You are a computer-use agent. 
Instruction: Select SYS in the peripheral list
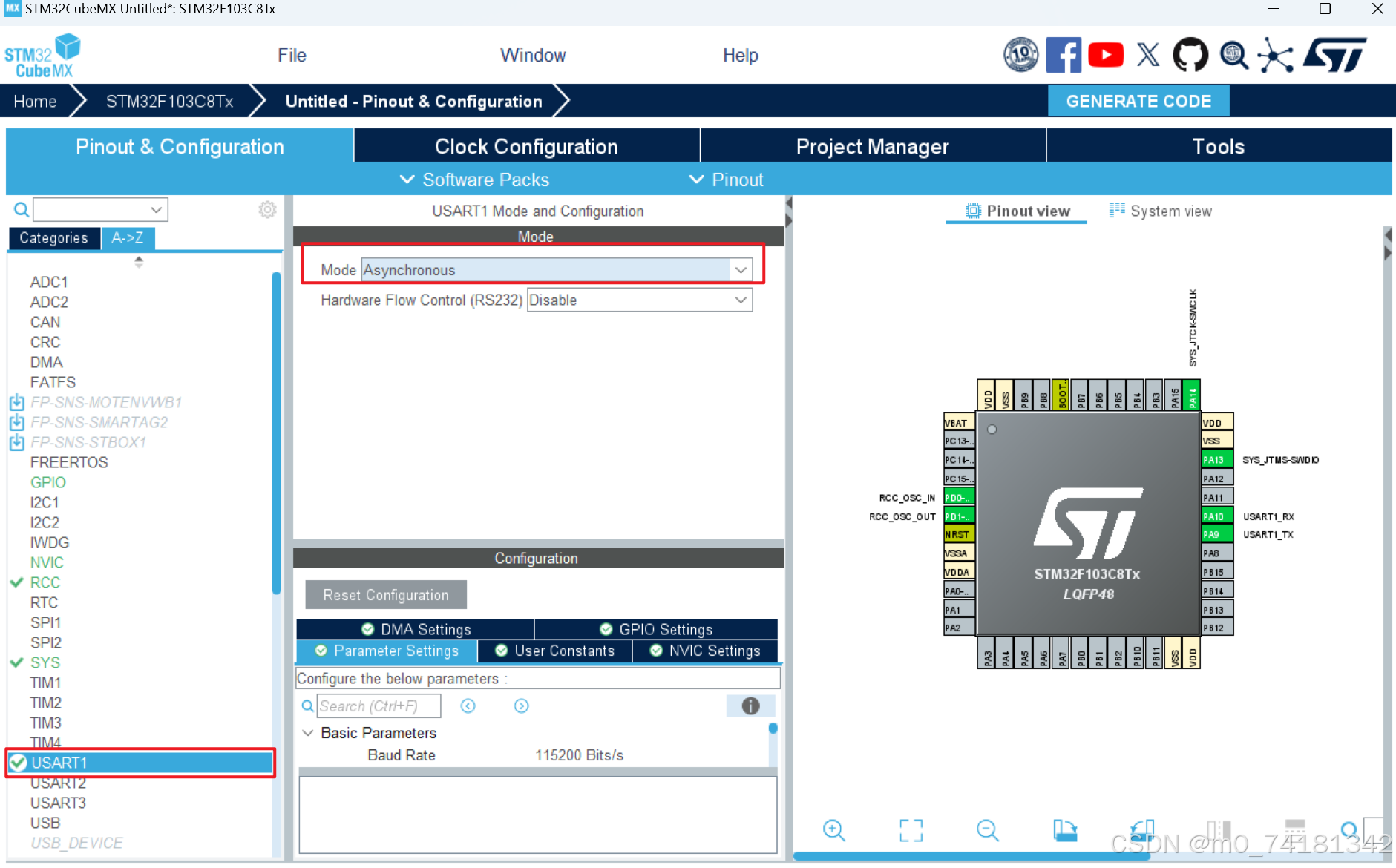(45, 662)
